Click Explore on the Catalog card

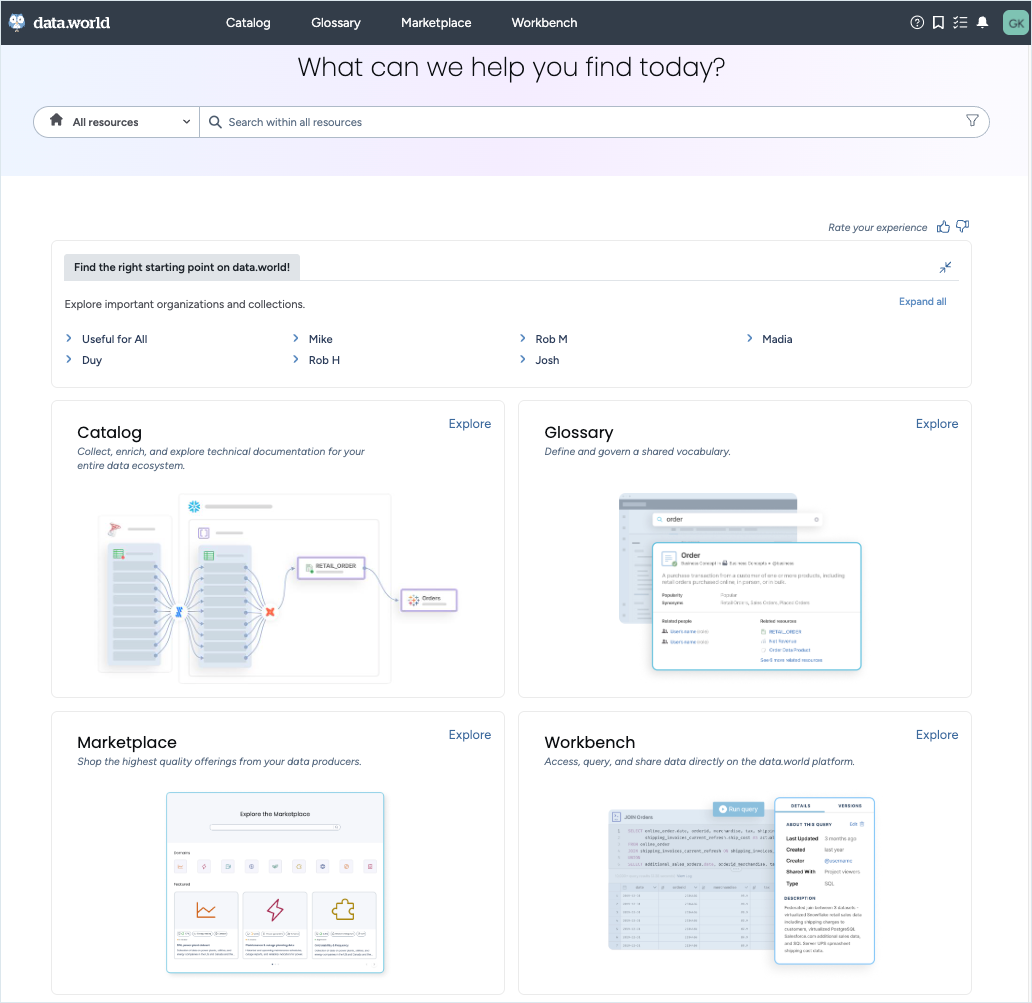[x=470, y=424]
